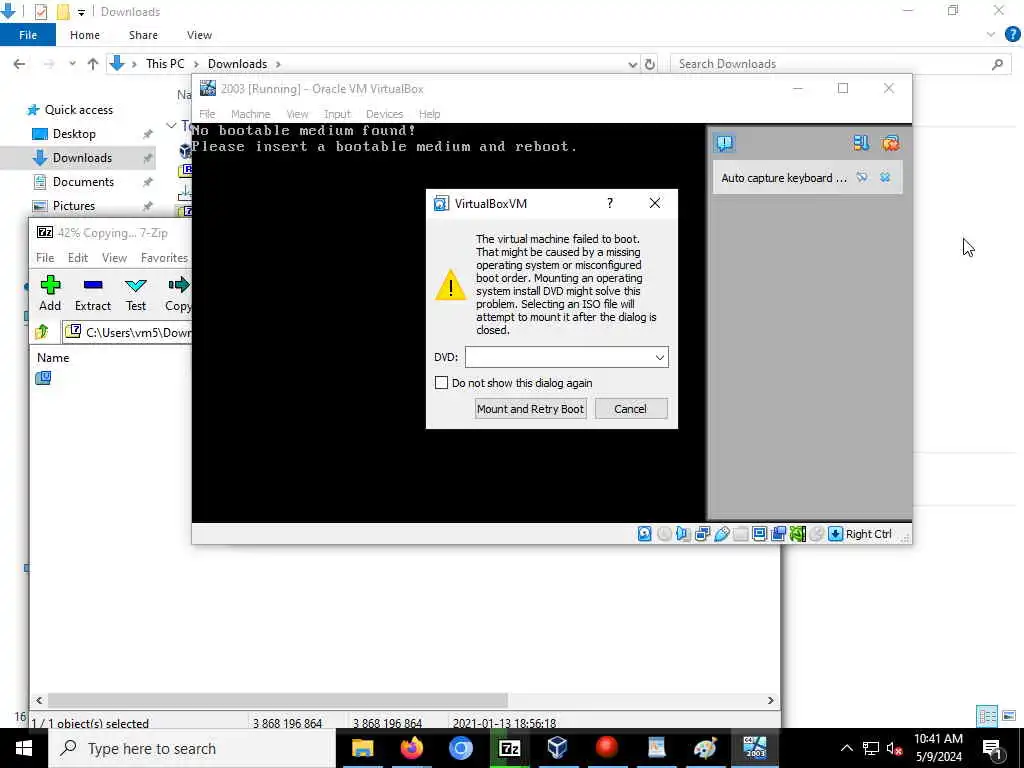
Task: Click 7-Zip scrollbar right arrow
Action: pos(771,700)
